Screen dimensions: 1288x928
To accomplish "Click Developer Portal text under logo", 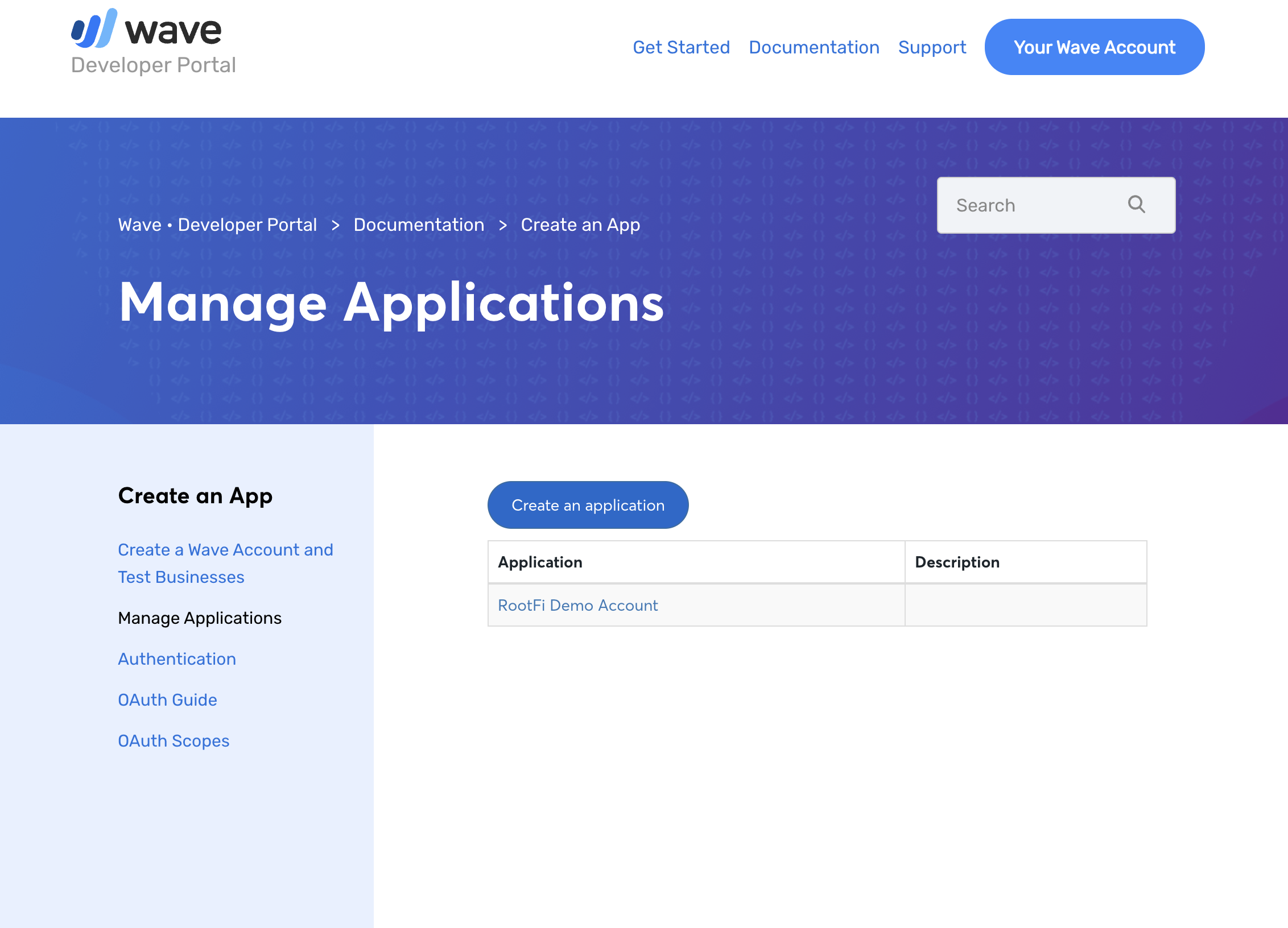I will click(x=153, y=65).
